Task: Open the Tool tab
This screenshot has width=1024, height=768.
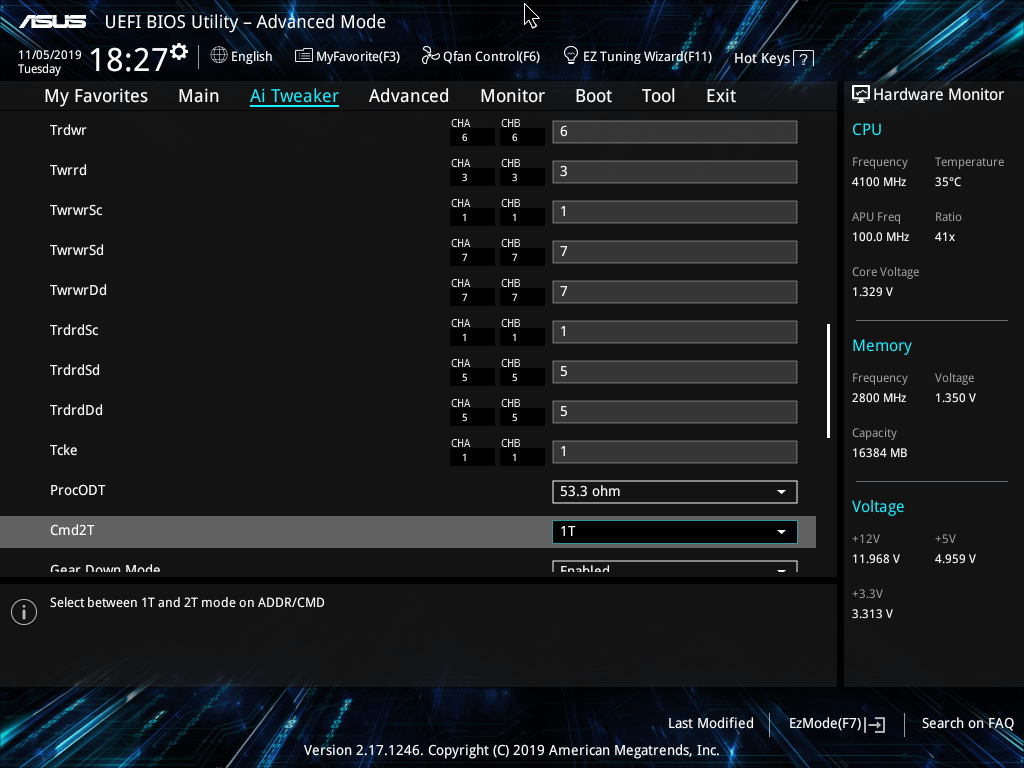Action: [658, 96]
